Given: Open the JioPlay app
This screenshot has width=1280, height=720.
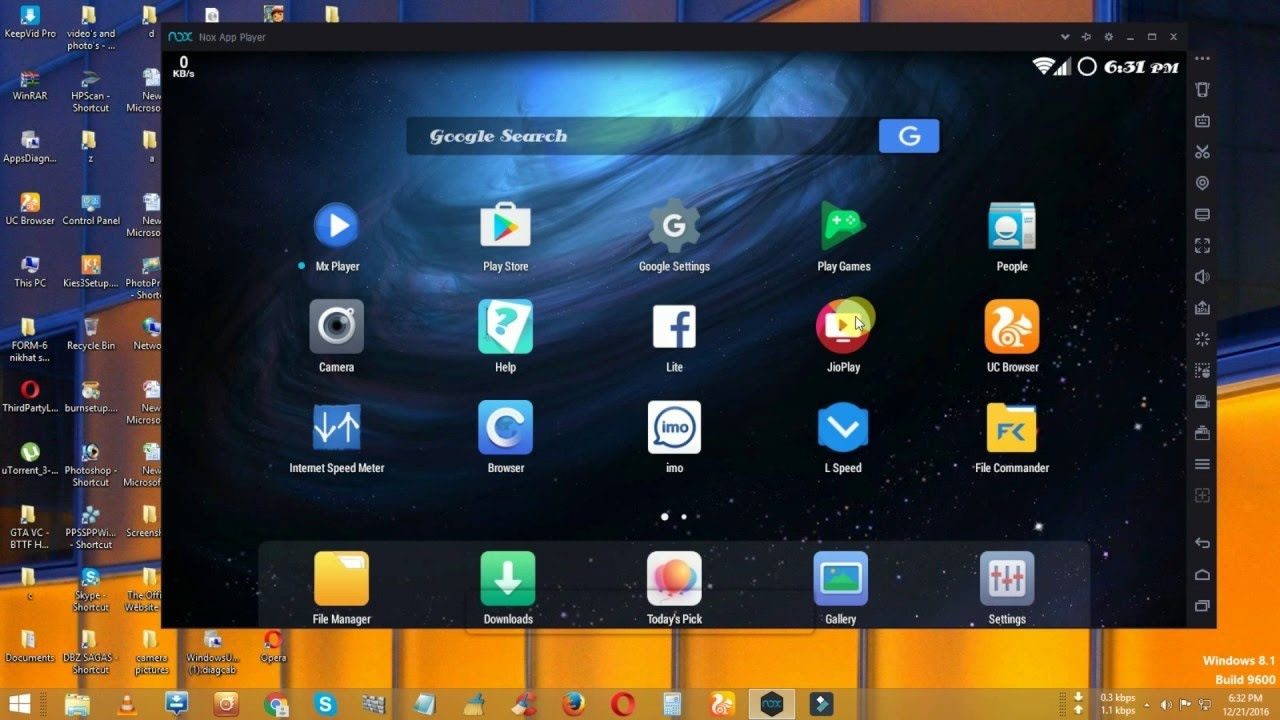Looking at the screenshot, I should pyautogui.click(x=843, y=326).
